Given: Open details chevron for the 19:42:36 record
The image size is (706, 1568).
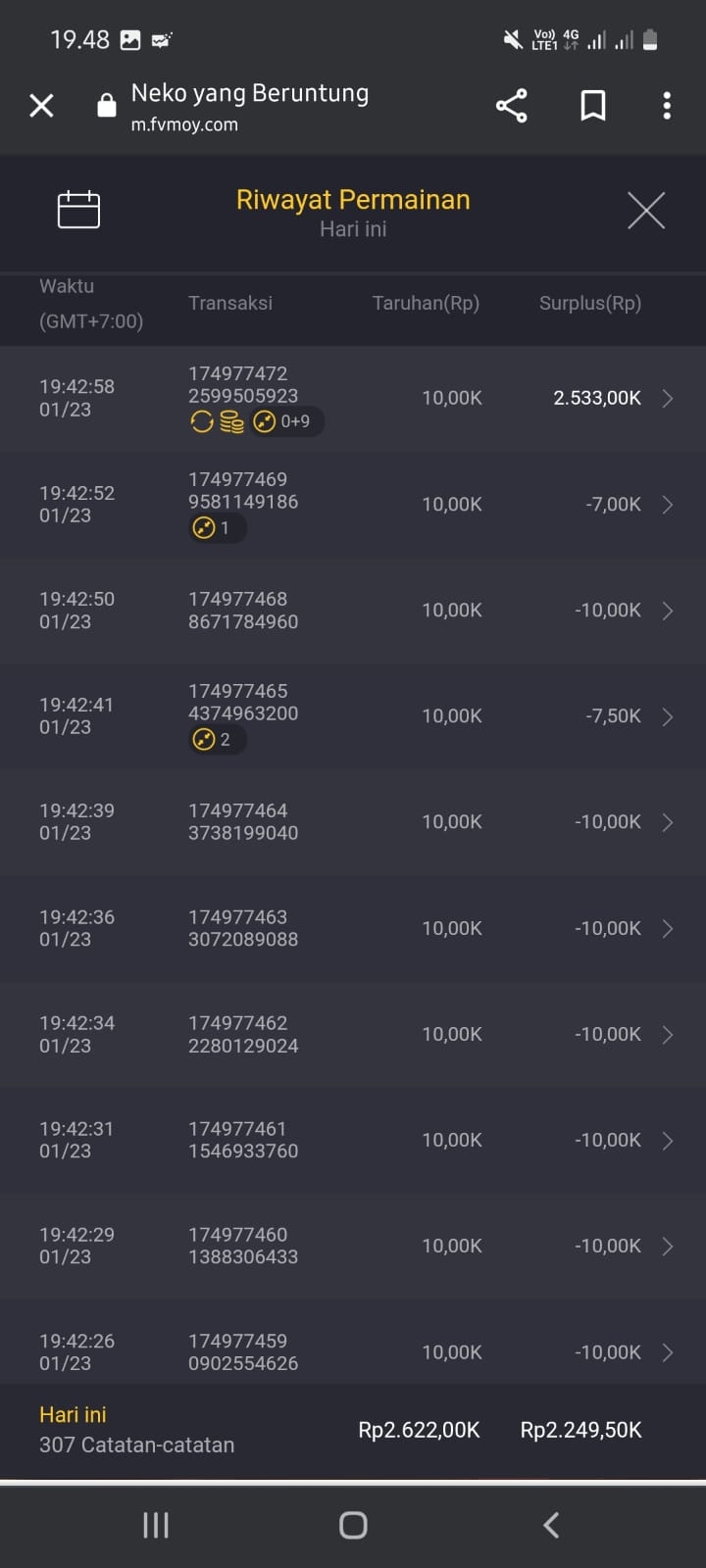Looking at the screenshot, I should pyautogui.click(x=668, y=928).
